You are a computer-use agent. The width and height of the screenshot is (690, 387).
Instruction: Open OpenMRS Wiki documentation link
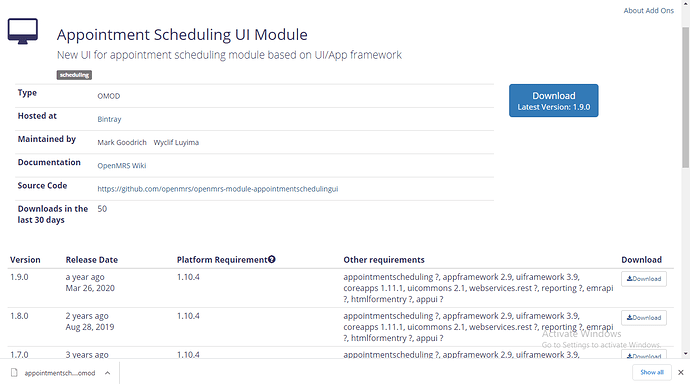121,166
